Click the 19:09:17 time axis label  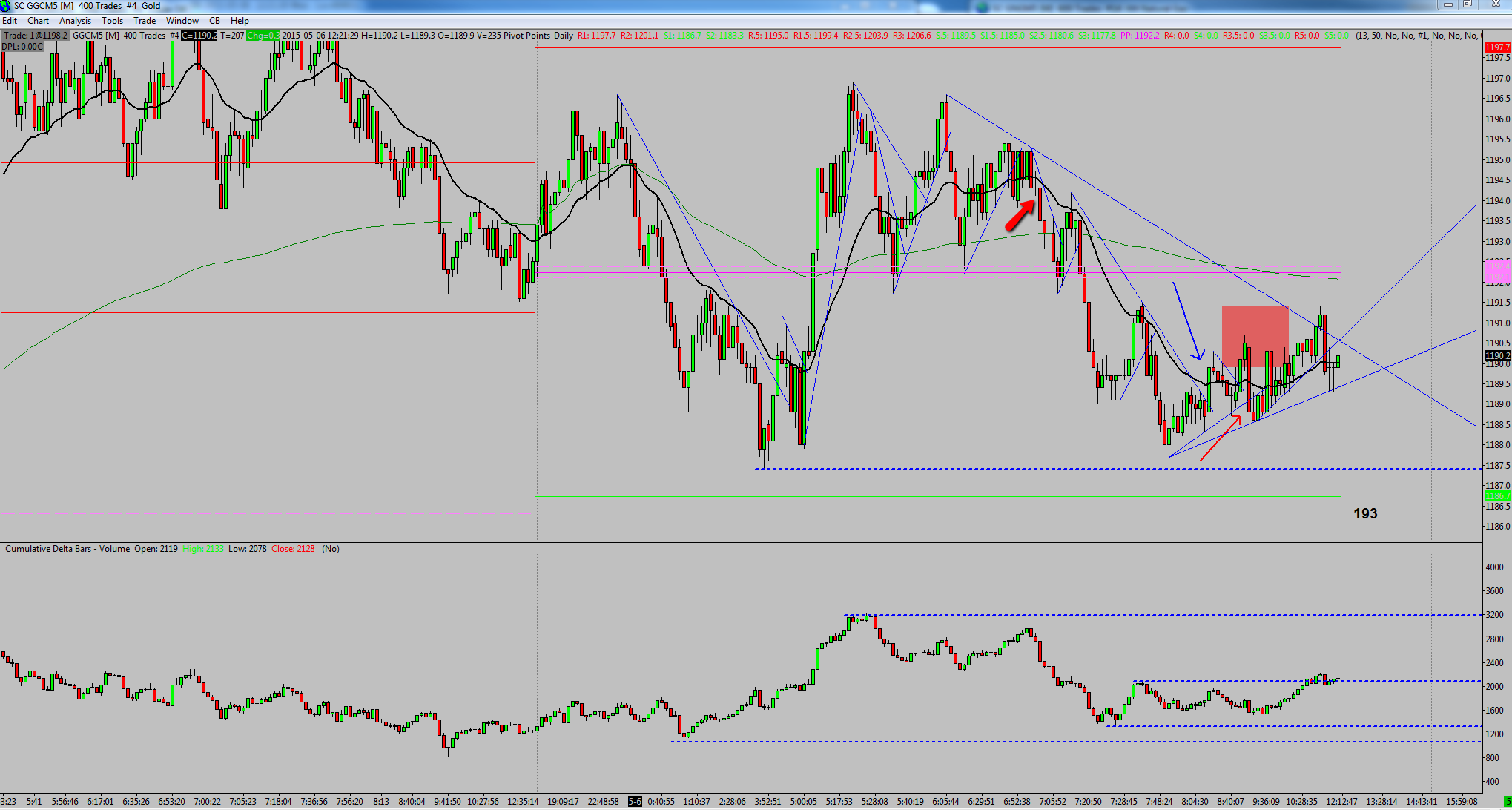[x=564, y=802]
